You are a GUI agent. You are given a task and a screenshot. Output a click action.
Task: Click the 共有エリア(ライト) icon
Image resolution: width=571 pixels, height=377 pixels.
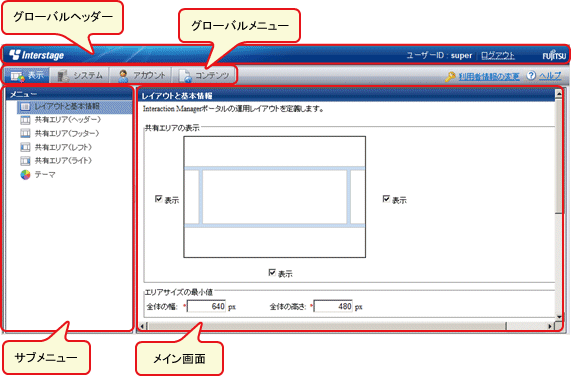25,161
